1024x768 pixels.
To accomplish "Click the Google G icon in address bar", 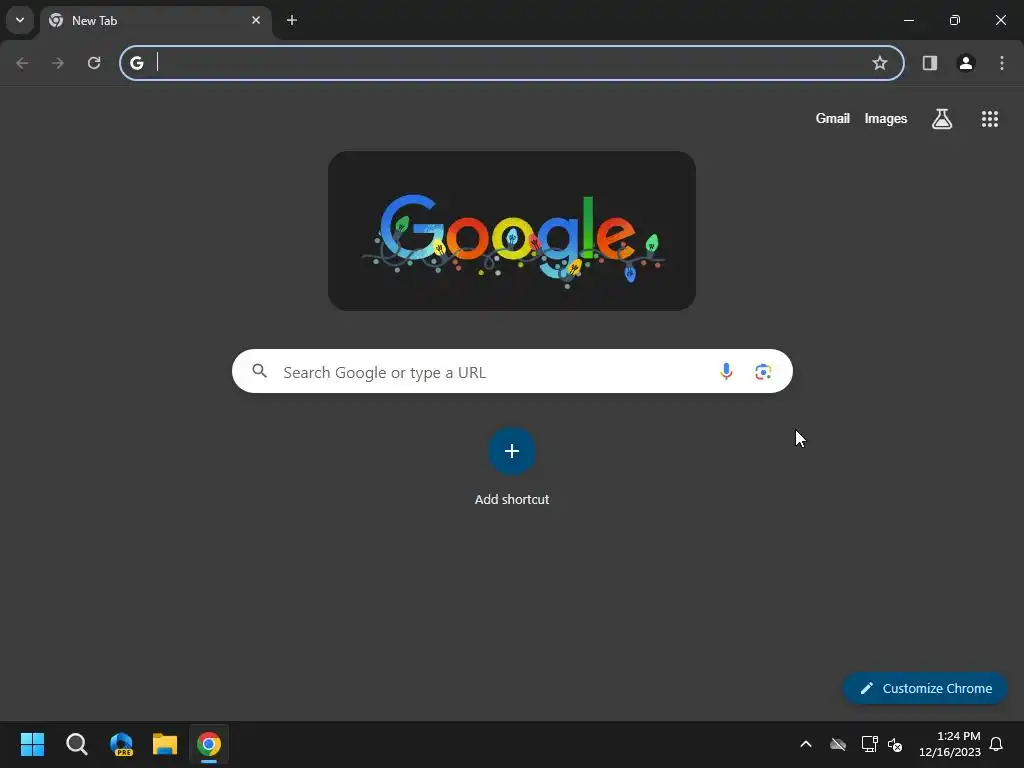I will point(136,63).
